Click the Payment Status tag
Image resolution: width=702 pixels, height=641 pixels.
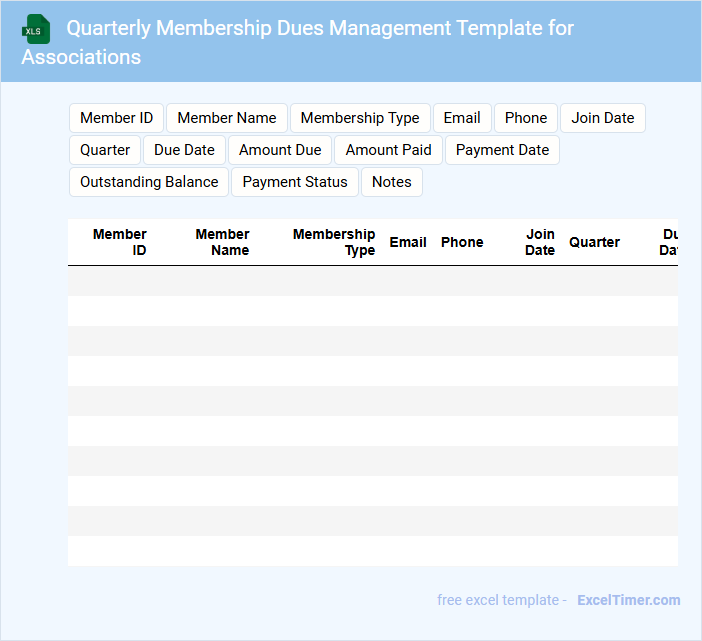pyautogui.click(x=295, y=182)
